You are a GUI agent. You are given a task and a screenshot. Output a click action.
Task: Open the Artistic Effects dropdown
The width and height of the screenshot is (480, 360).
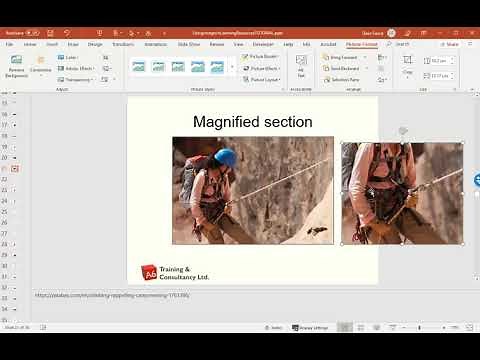point(76,68)
